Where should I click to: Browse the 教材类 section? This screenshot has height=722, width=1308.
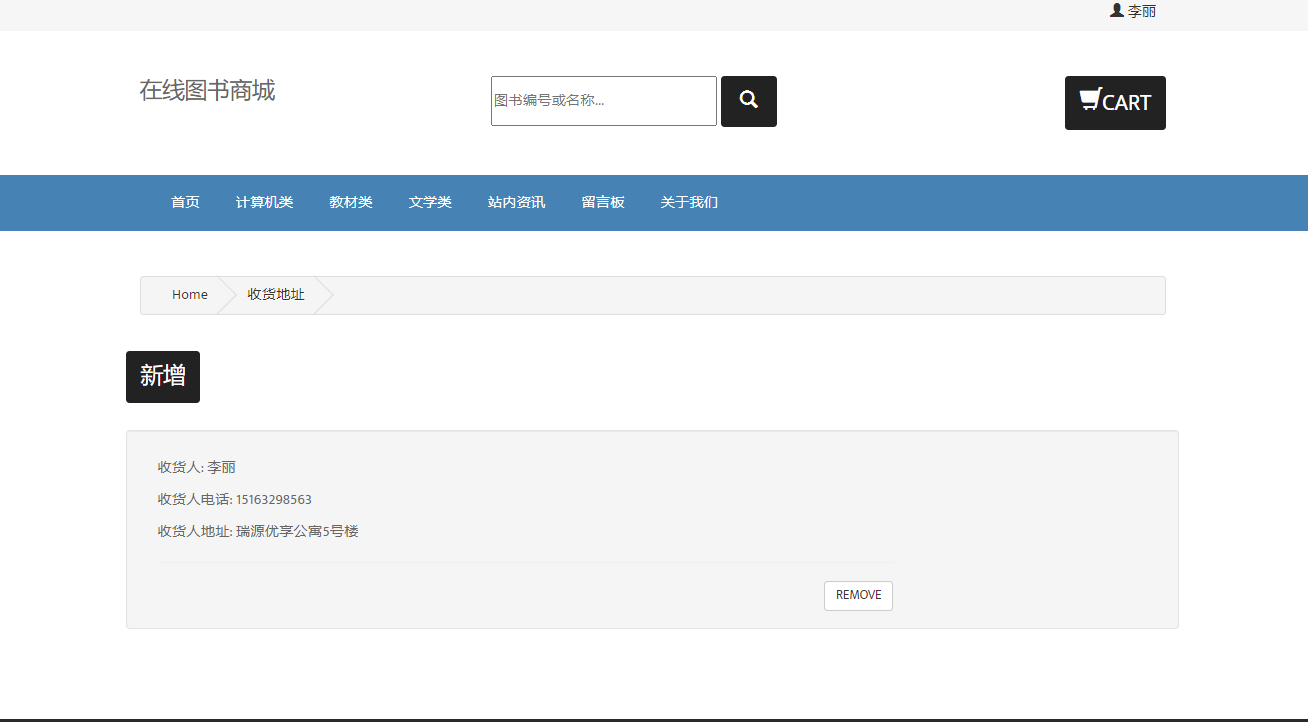(351, 202)
